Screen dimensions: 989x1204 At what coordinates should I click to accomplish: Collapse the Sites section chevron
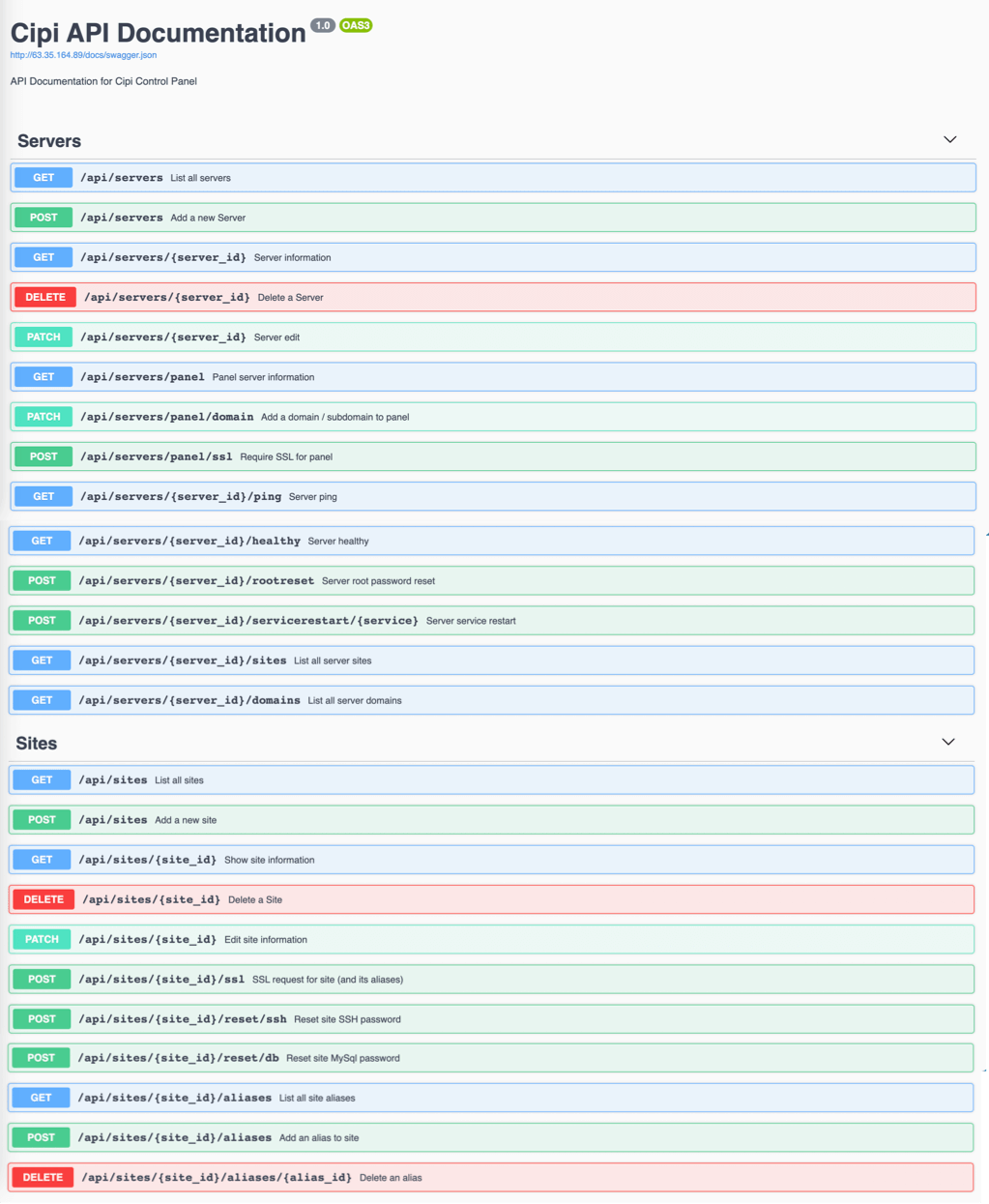coord(947,743)
